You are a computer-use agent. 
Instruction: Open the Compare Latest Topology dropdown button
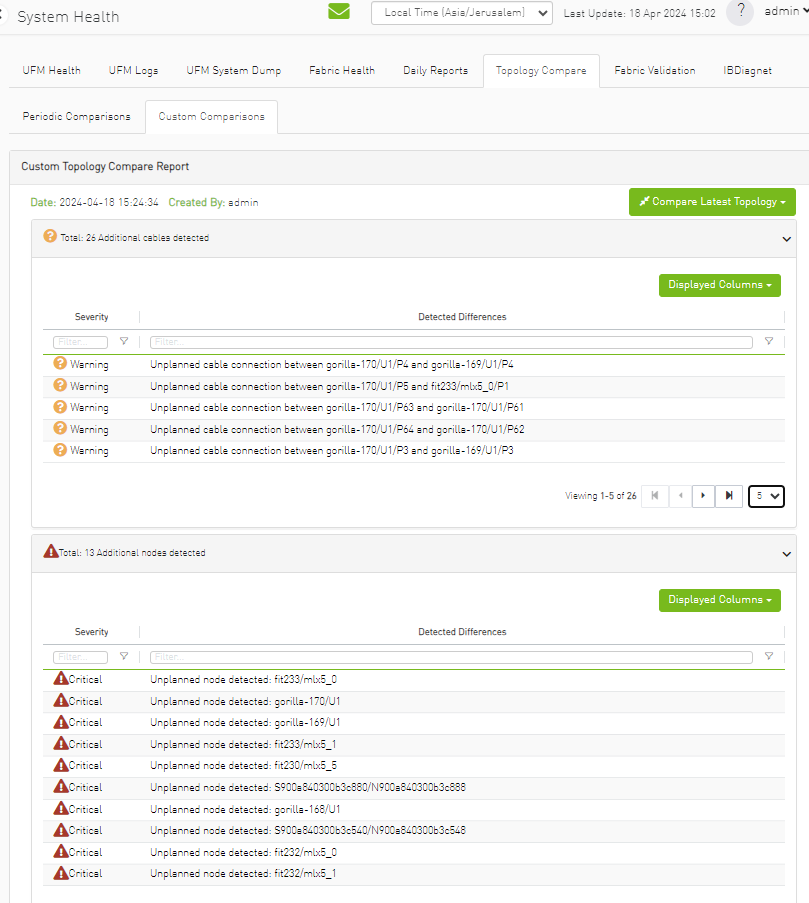click(x=712, y=202)
